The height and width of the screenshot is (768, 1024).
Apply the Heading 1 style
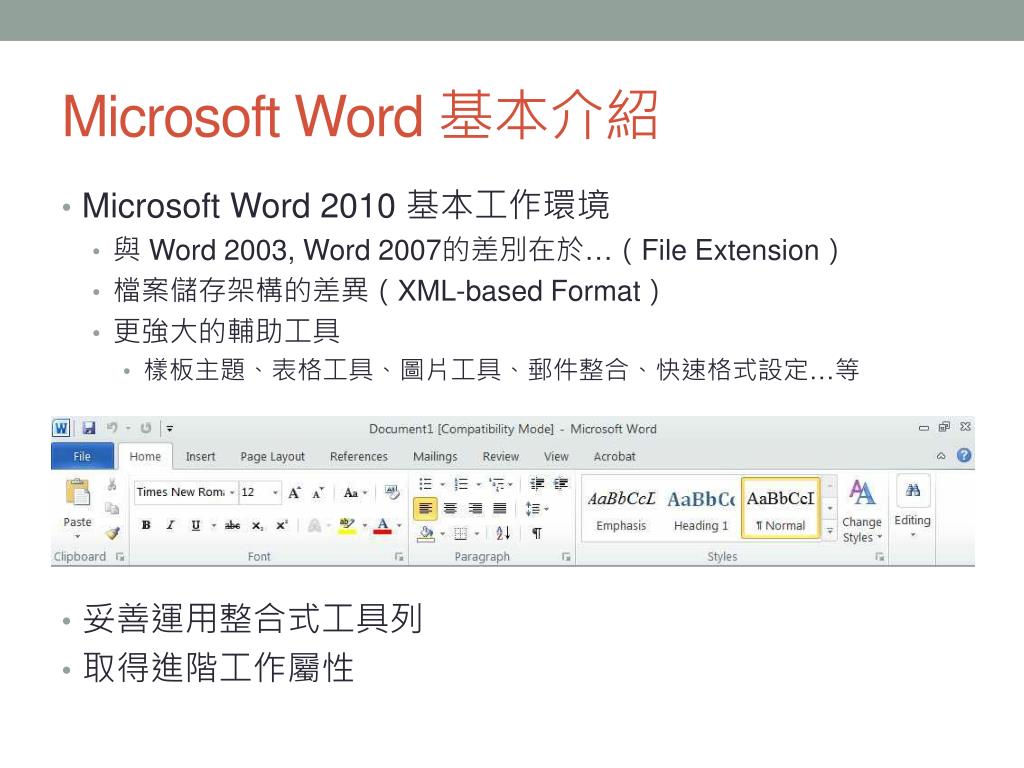click(x=701, y=510)
